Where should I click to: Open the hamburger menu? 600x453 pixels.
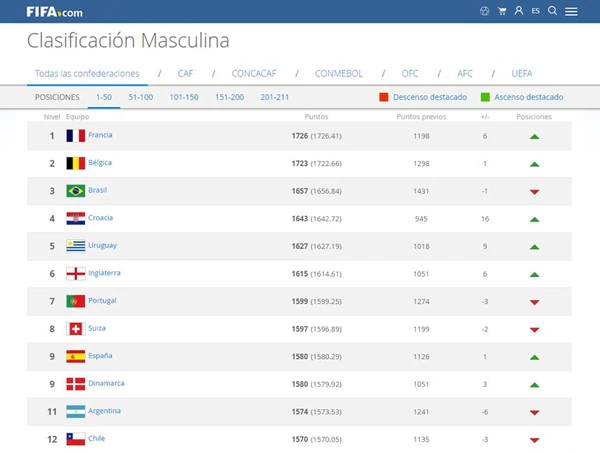571,11
